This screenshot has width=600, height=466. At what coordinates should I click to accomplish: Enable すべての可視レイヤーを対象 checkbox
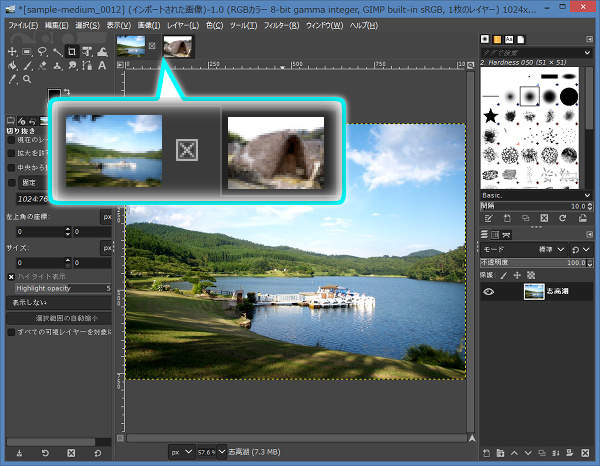pos(11,330)
